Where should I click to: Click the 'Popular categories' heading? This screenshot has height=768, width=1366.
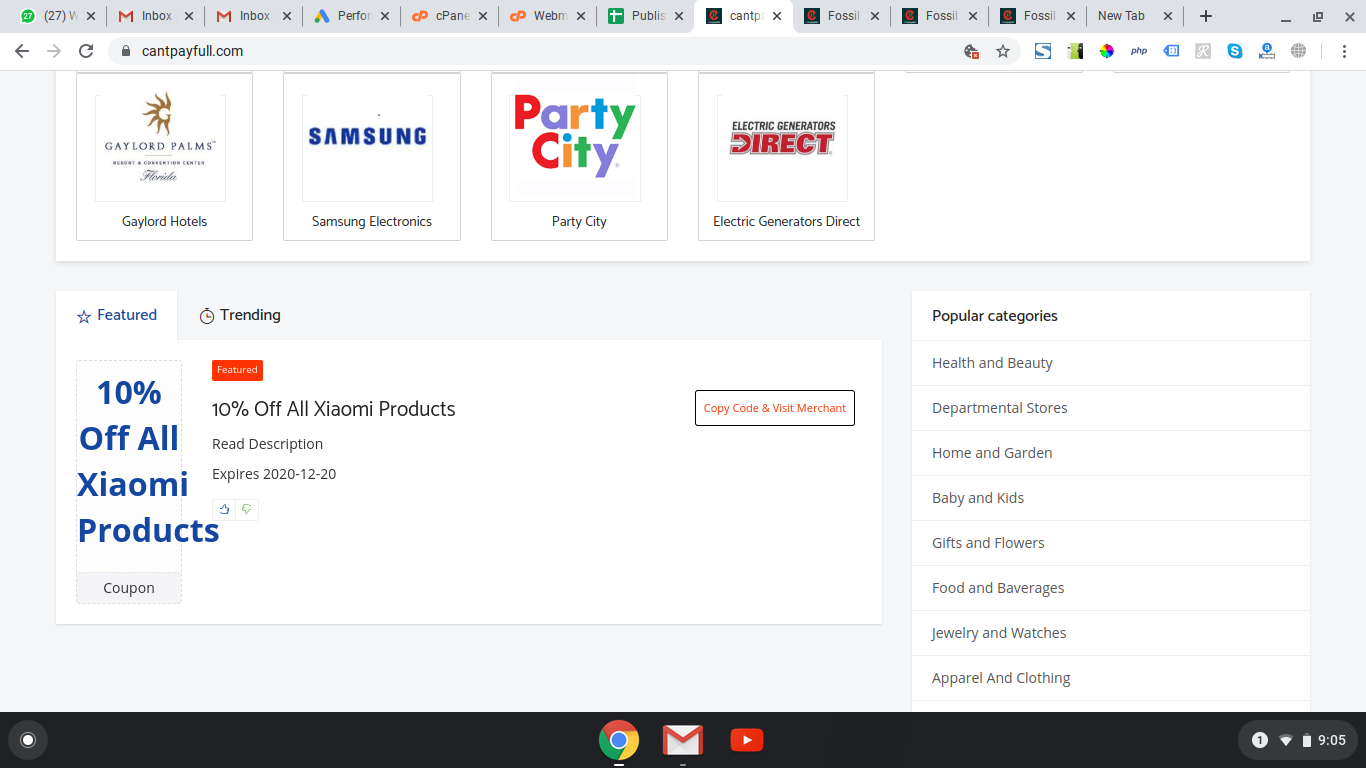pyautogui.click(x=995, y=316)
